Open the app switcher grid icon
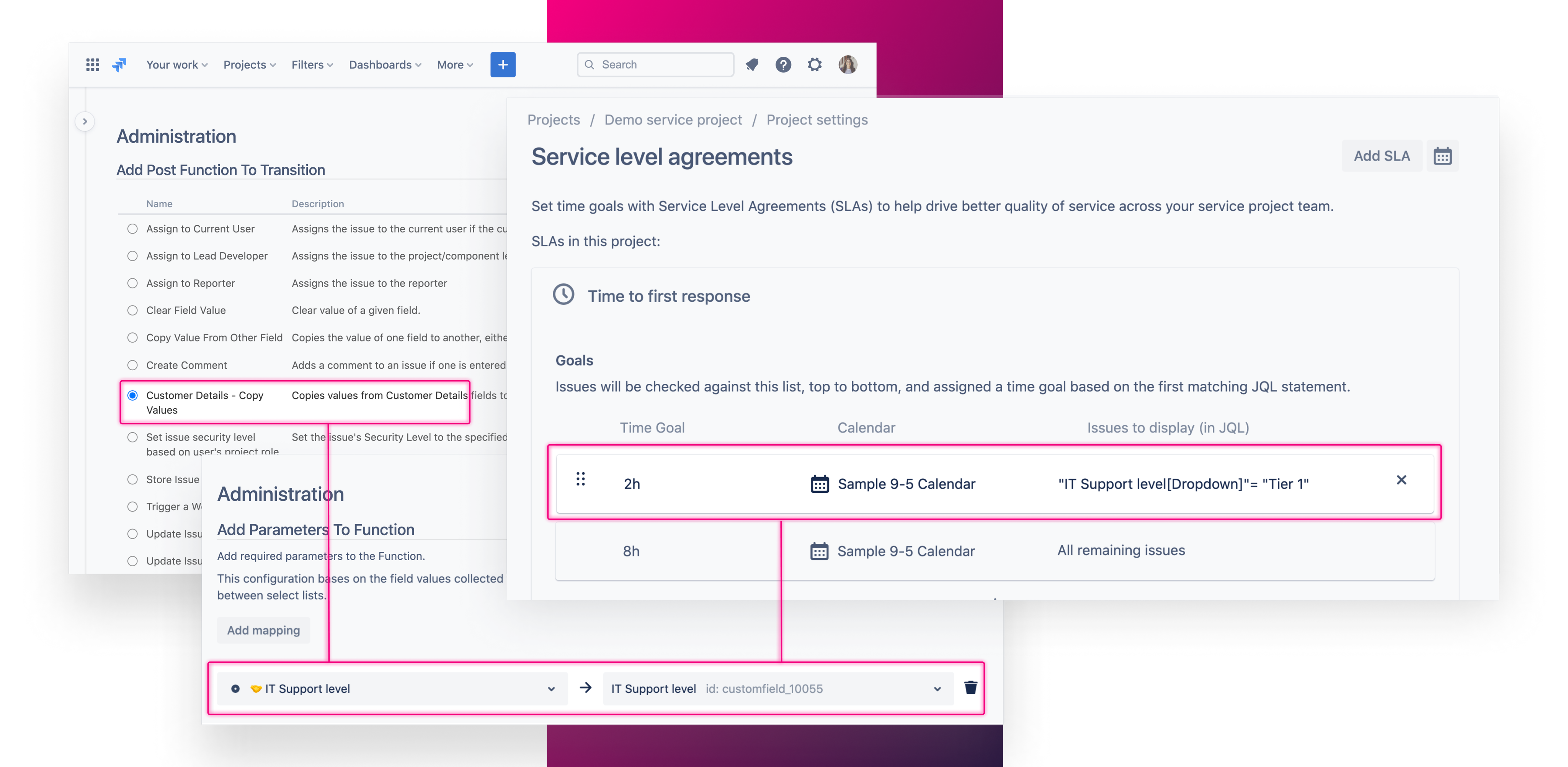The height and width of the screenshot is (767, 1568). pos(93,65)
